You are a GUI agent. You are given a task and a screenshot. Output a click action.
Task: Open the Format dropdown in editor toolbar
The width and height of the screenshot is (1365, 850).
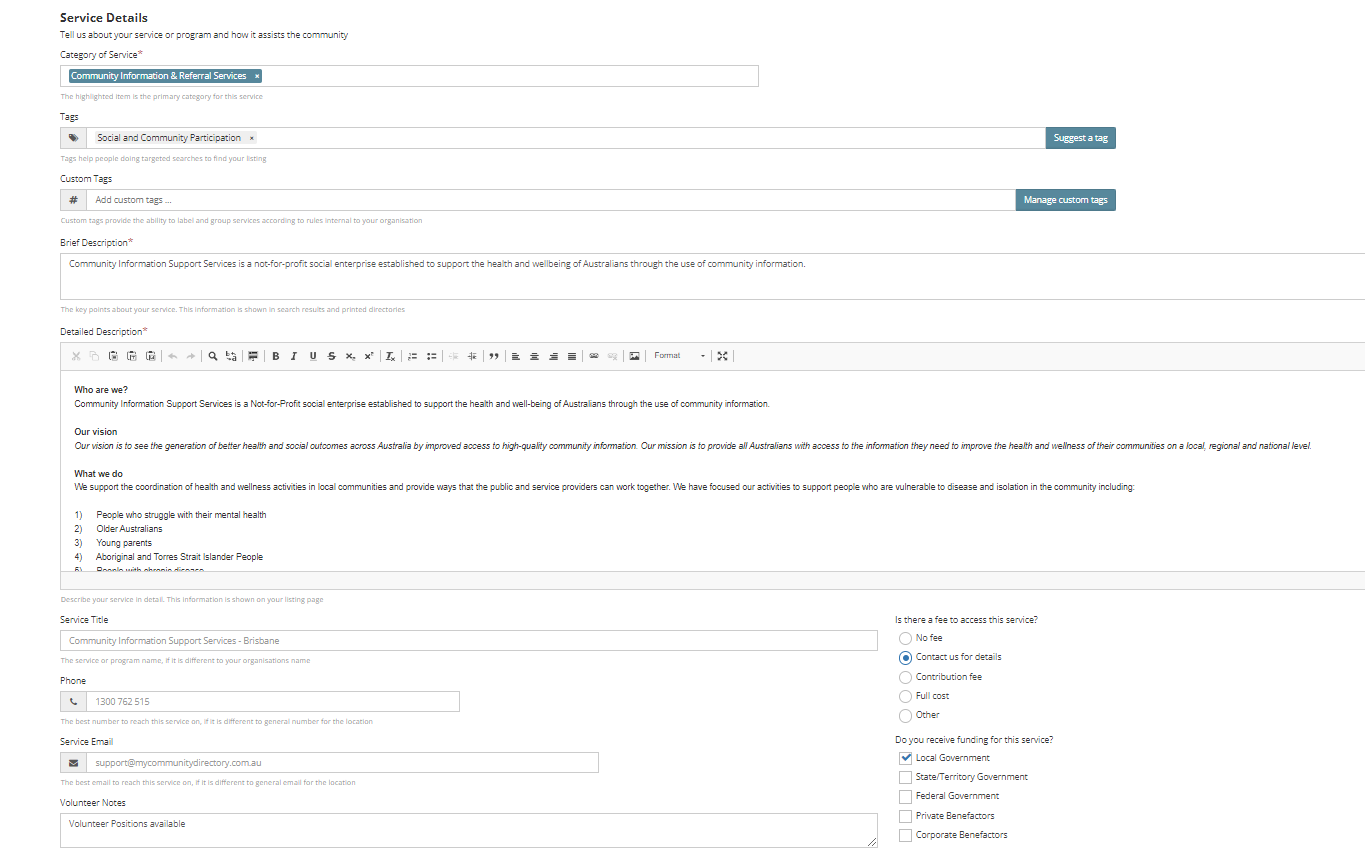coord(679,356)
